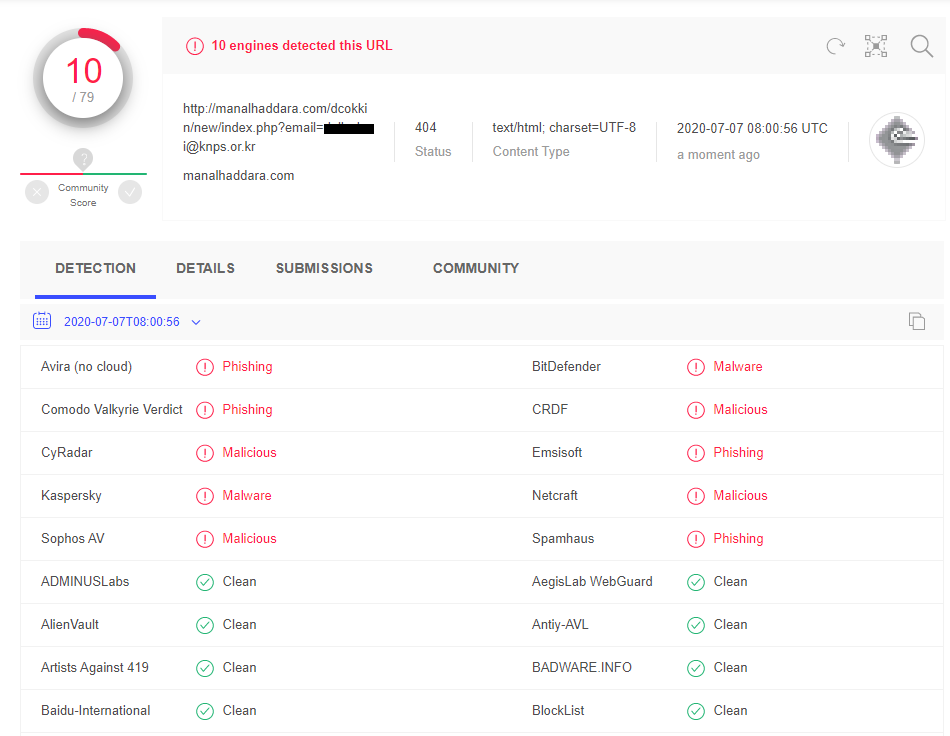Click BitDefender malware warning icon
The height and width of the screenshot is (736, 950).
click(x=696, y=367)
